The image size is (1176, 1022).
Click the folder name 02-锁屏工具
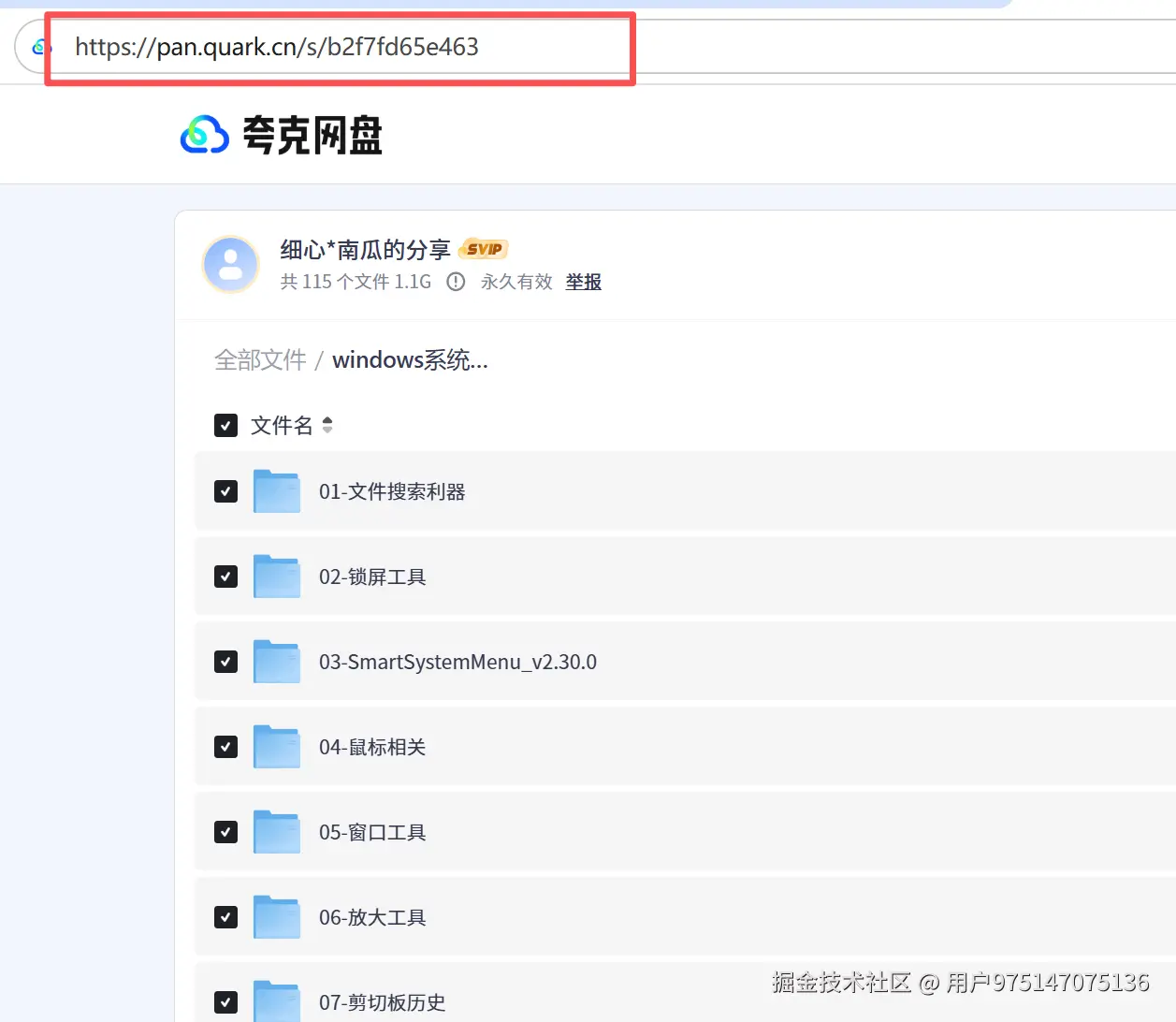coord(372,577)
